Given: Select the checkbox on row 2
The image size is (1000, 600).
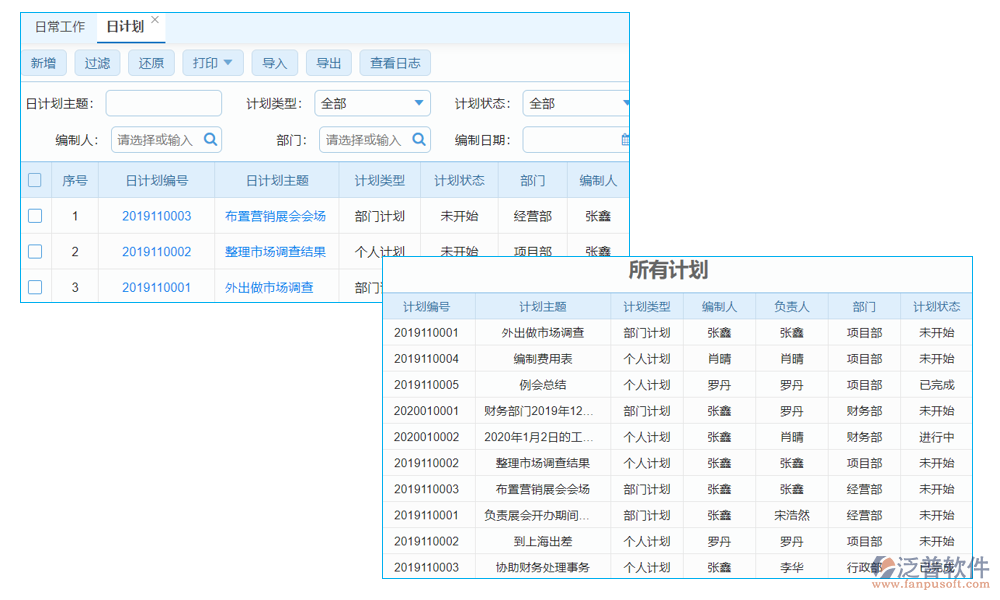Looking at the screenshot, I should click(35, 251).
